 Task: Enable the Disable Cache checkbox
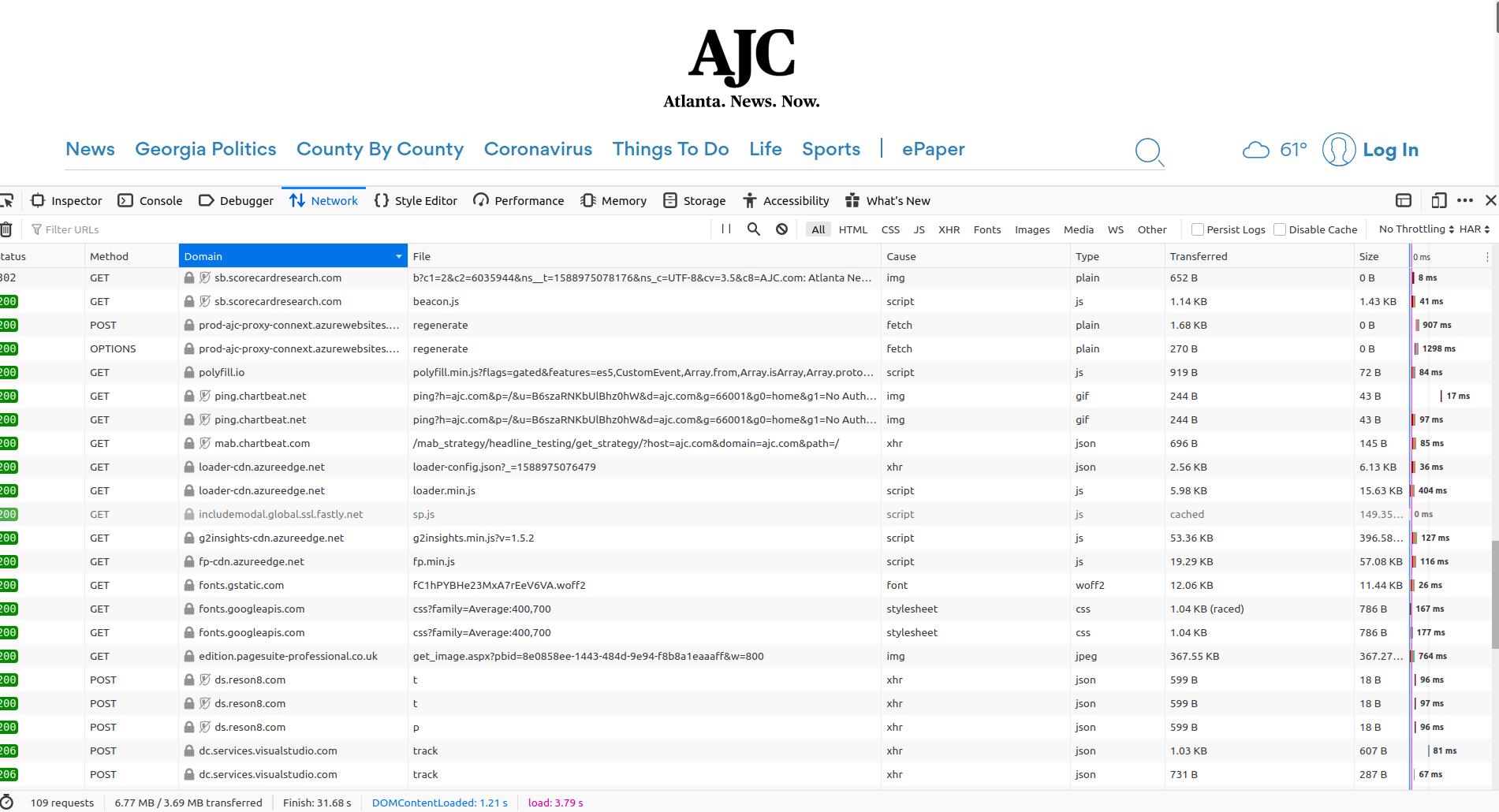[x=1280, y=229]
